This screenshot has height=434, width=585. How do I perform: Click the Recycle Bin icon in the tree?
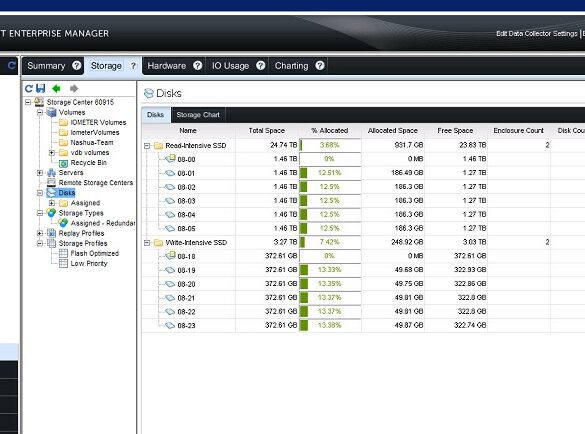[x=63, y=163]
